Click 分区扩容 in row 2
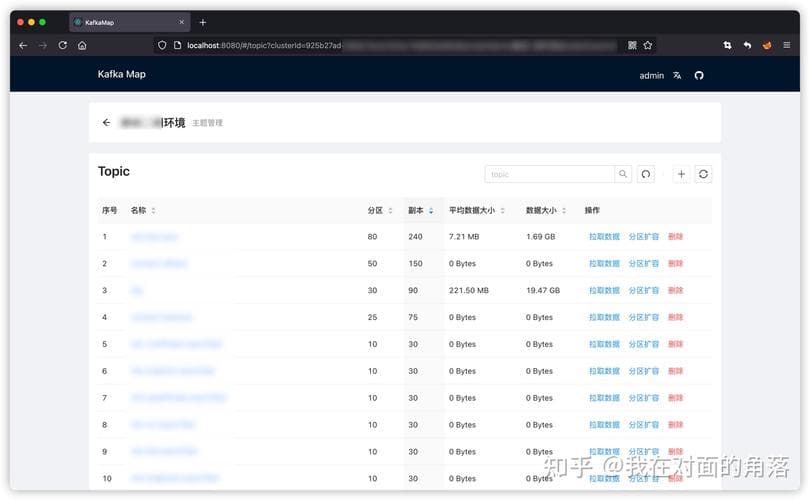The height and width of the screenshot is (500, 810). tap(644, 263)
